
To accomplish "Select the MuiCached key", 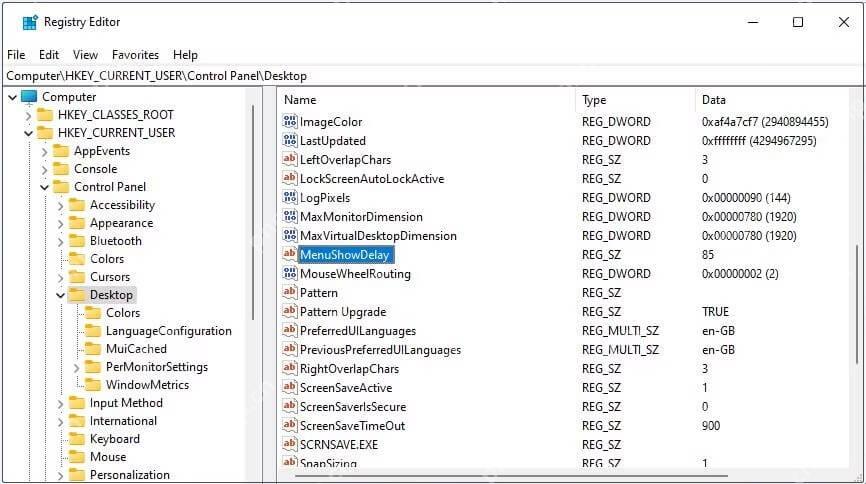I will pyautogui.click(x=136, y=349).
